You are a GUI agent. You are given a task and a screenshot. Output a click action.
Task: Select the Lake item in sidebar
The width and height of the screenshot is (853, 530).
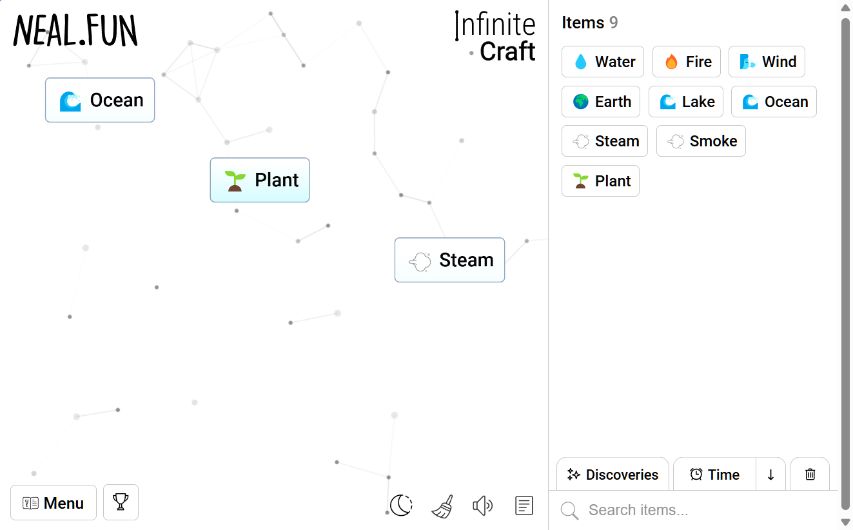click(x=685, y=102)
